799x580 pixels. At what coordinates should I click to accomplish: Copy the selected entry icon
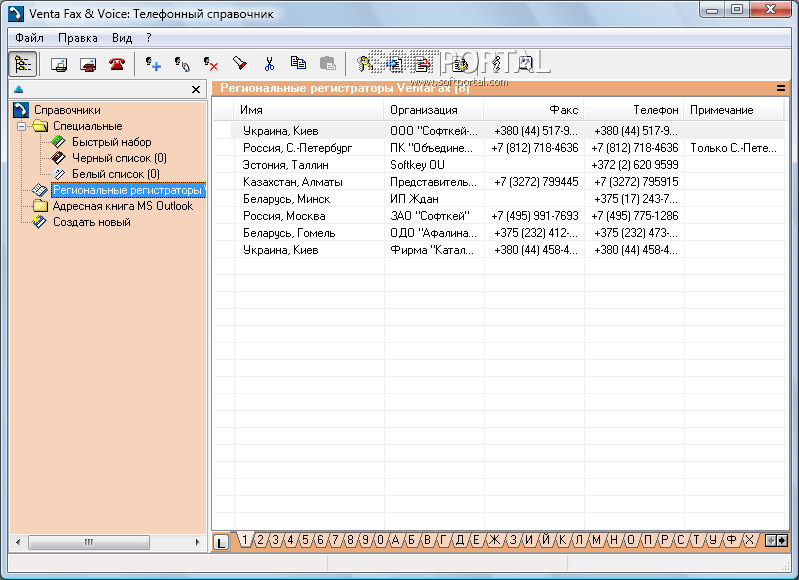pos(298,63)
